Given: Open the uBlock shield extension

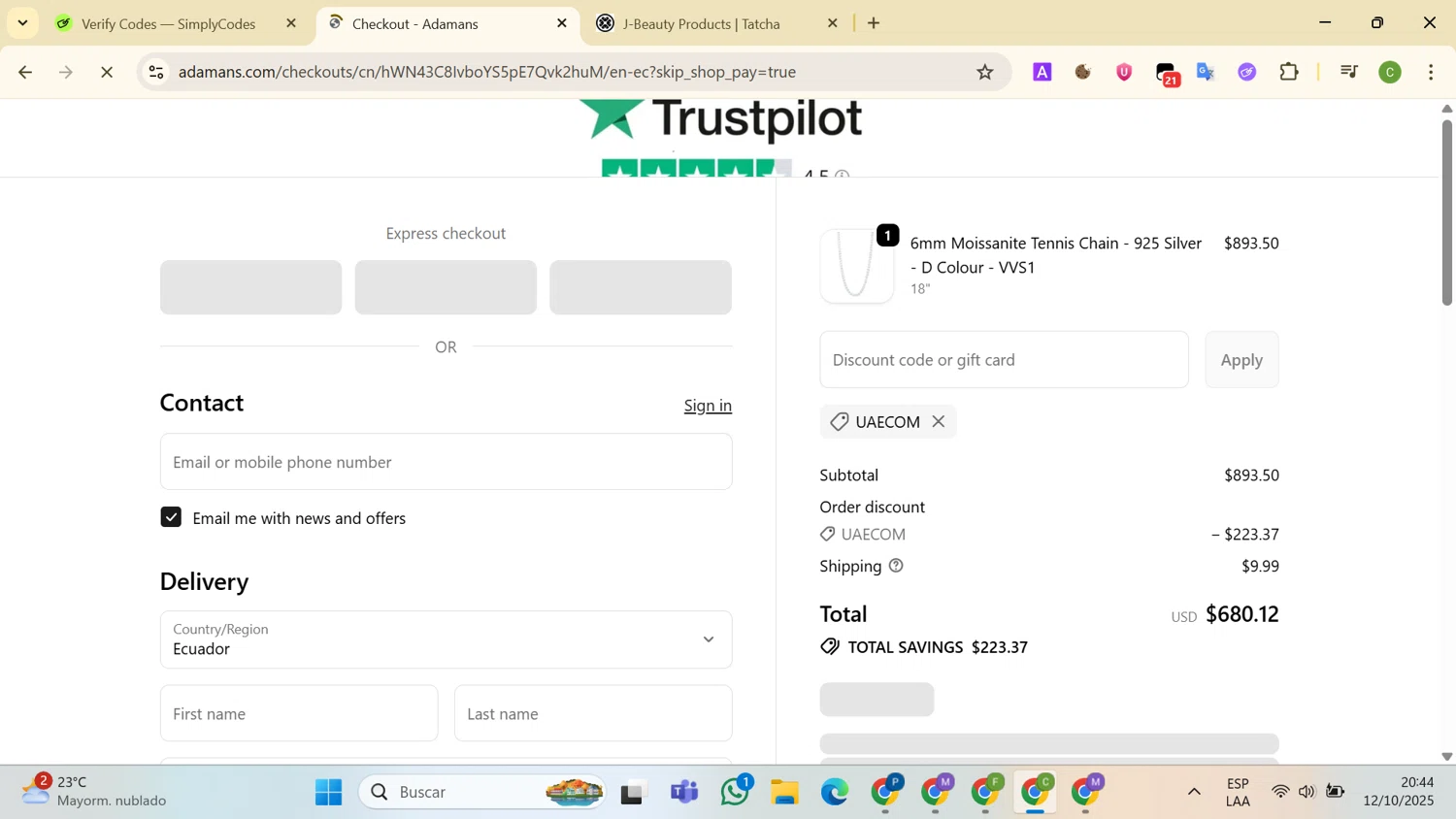Looking at the screenshot, I should 1124,72.
